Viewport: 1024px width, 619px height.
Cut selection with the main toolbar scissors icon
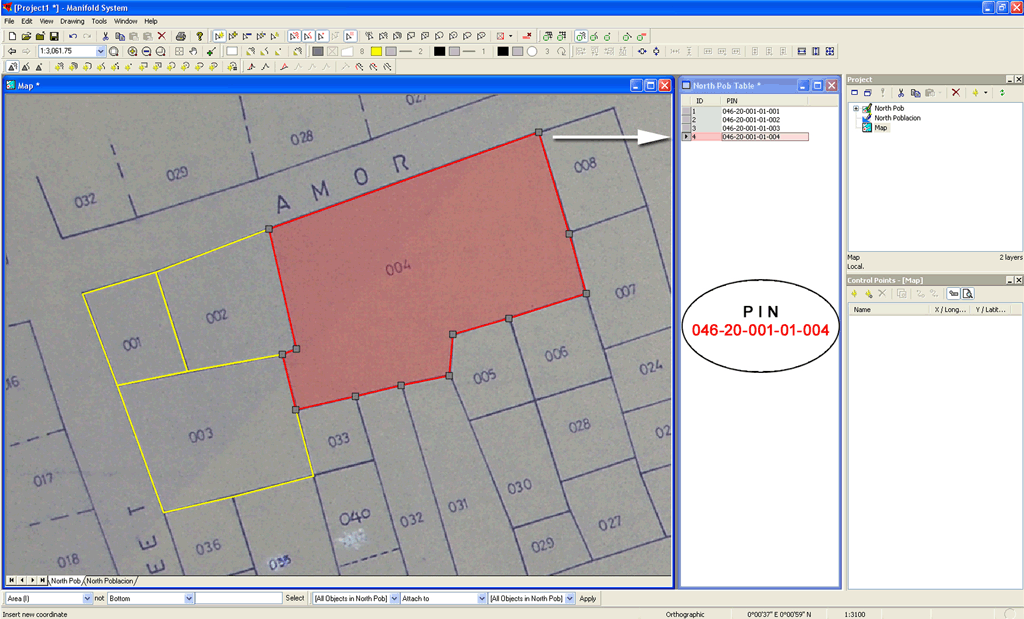[x=105, y=37]
